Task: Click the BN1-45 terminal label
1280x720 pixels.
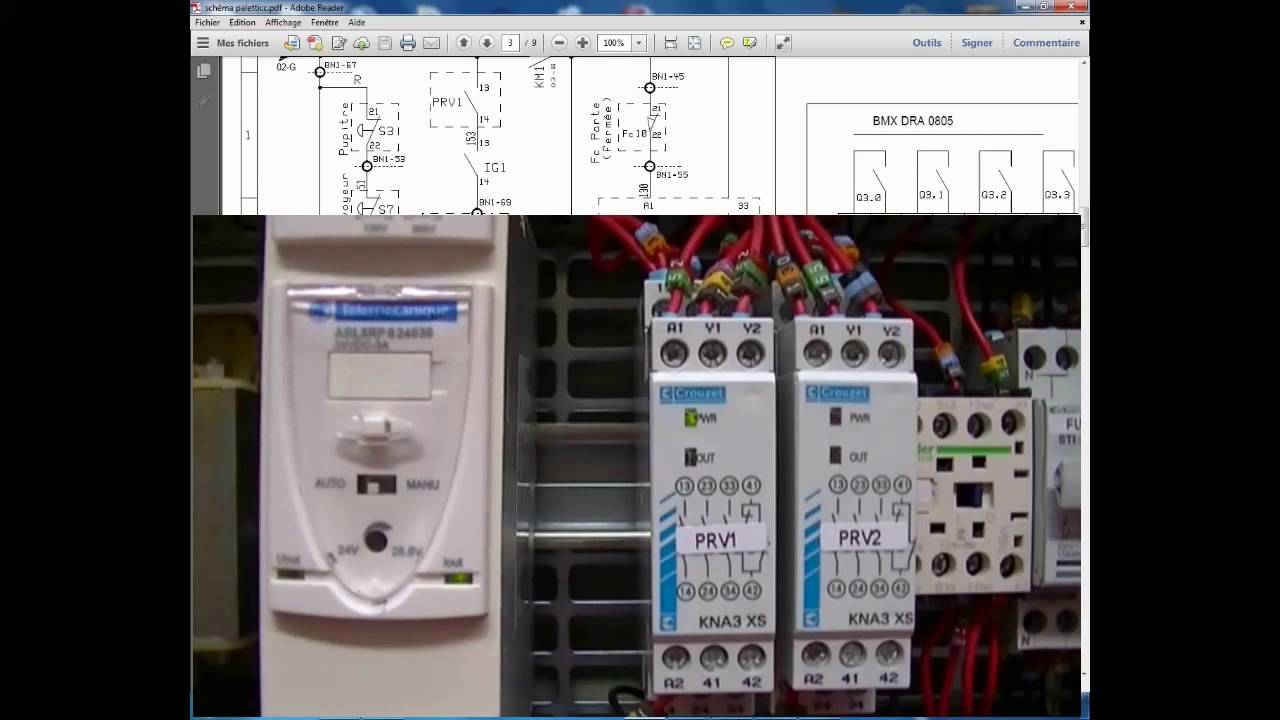Action: point(668,76)
